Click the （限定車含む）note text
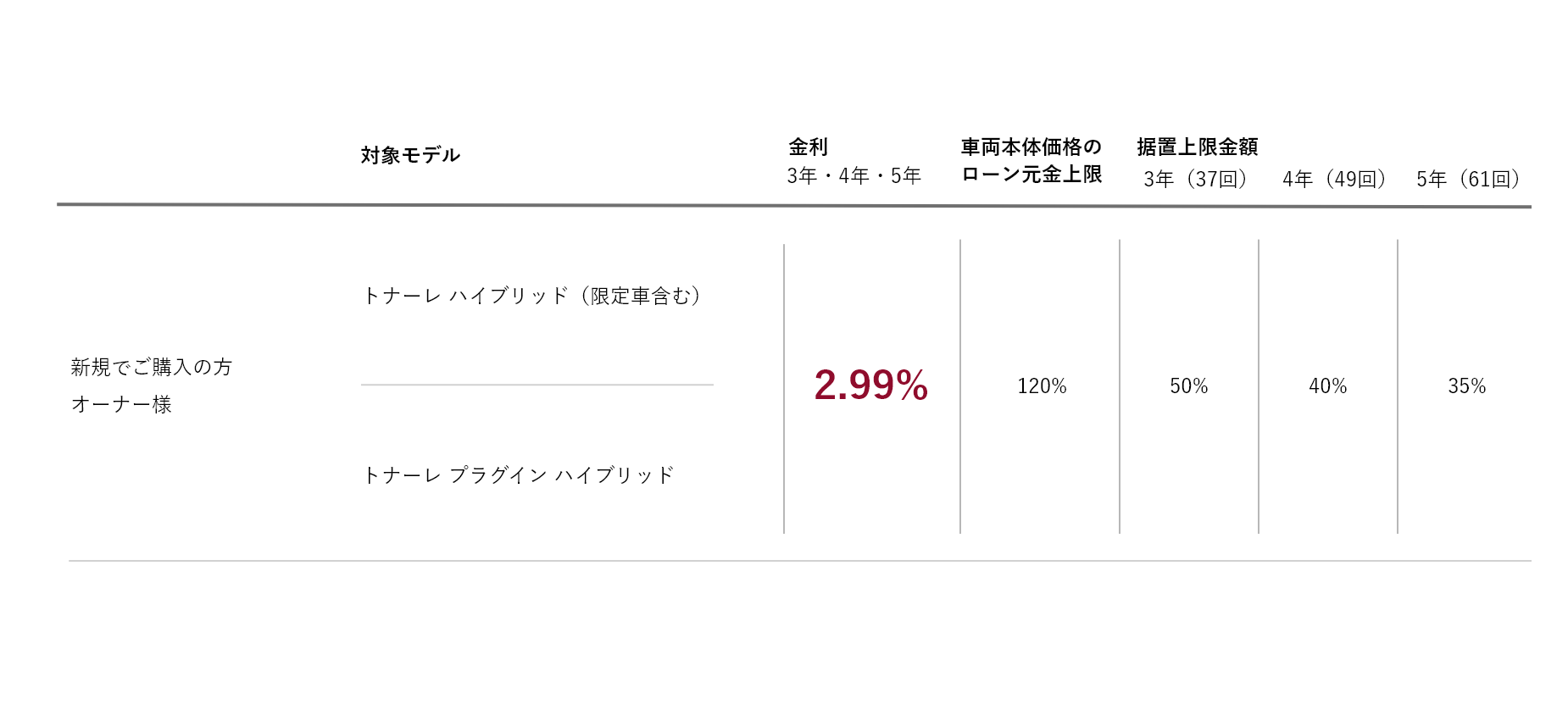This screenshot has width=1568, height=721. tap(641, 296)
